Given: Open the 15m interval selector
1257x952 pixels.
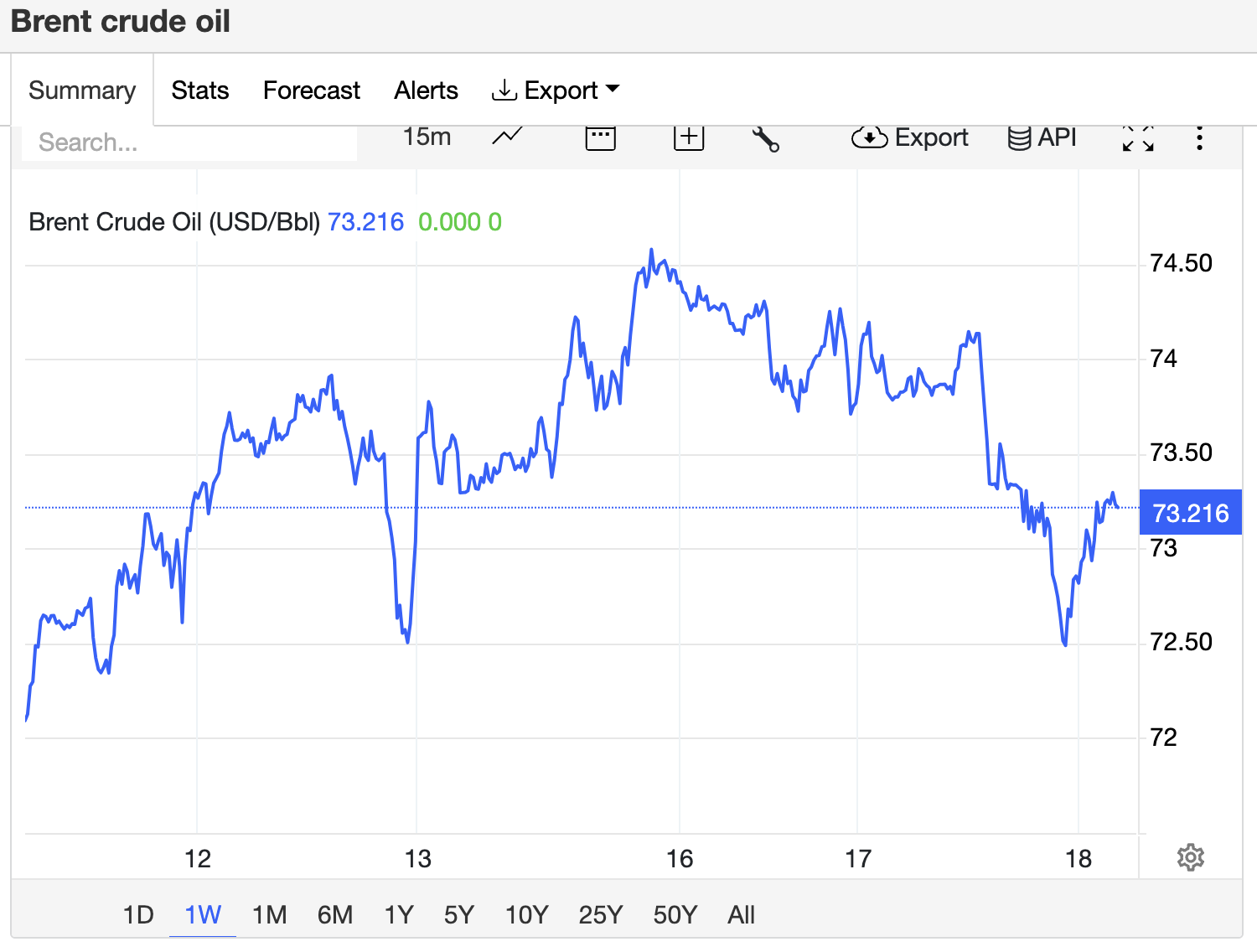Looking at the screenshot, I should [x=427, y=137].
